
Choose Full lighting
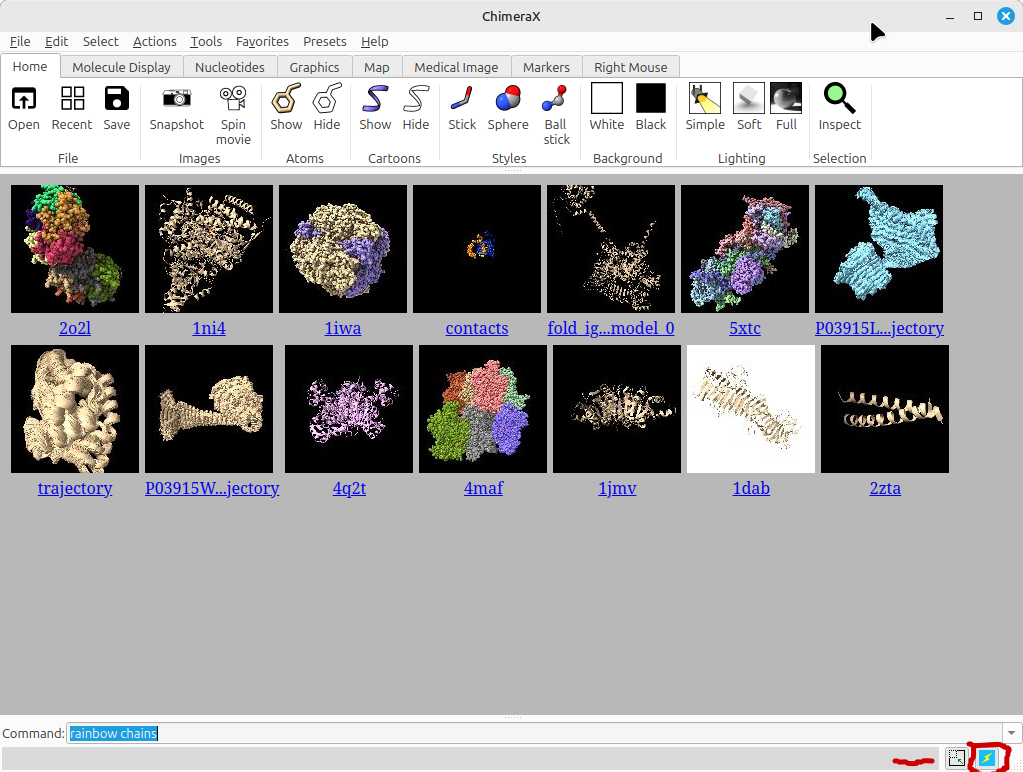(x=786, y=99)
